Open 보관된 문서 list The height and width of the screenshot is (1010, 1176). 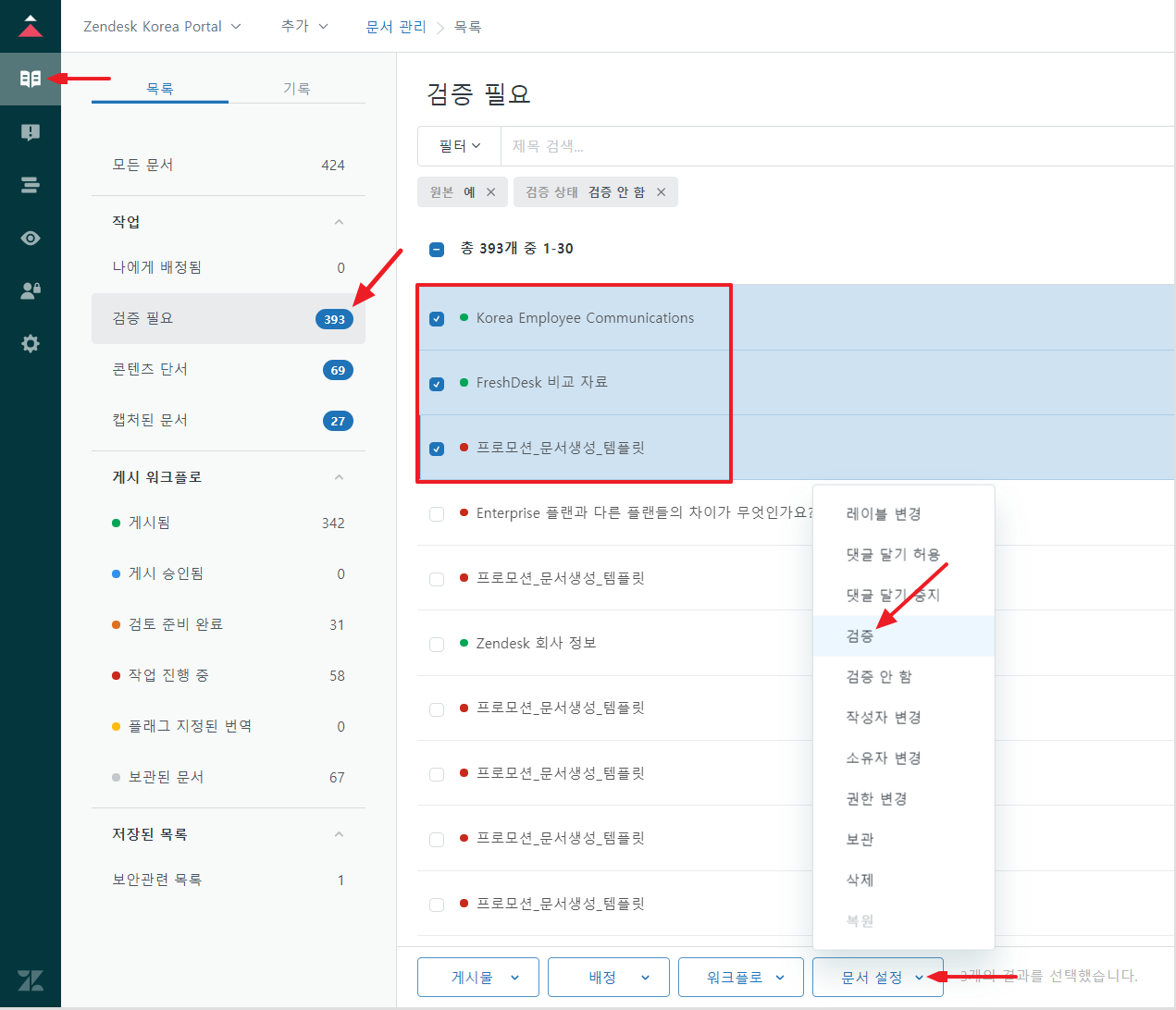229,777
